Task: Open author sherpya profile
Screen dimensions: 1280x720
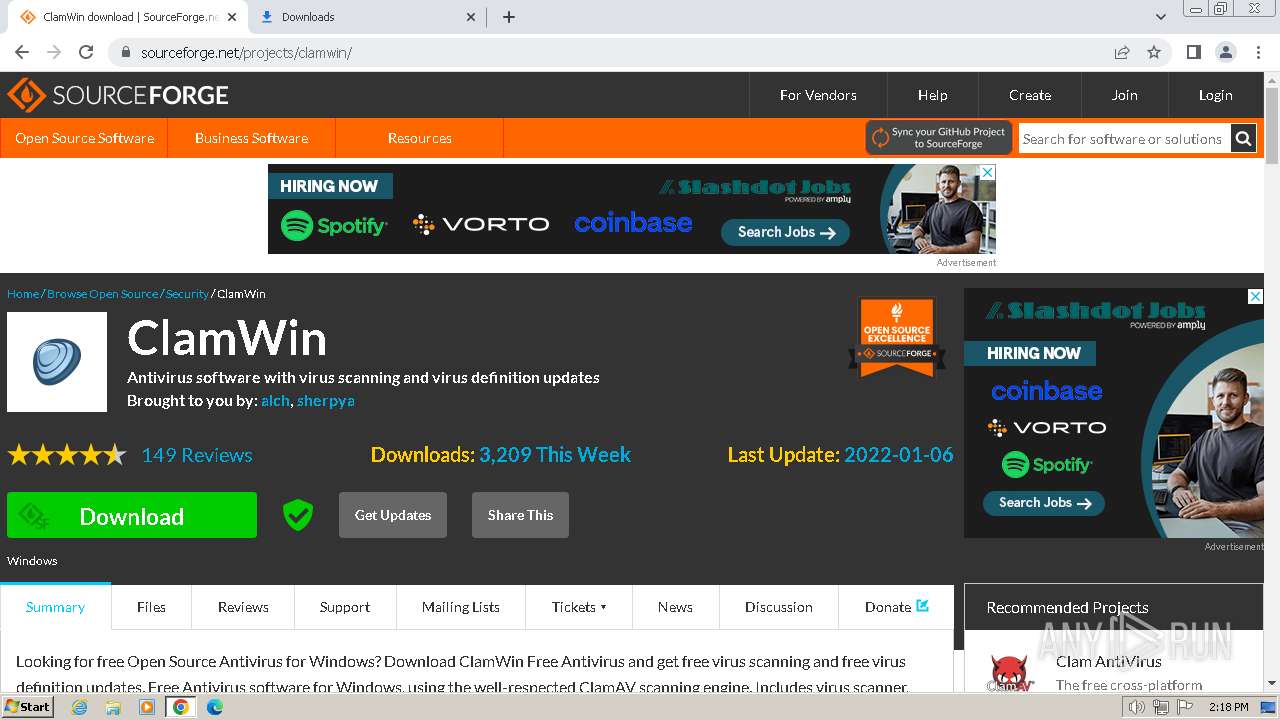Action: click(x=326, y=400)
